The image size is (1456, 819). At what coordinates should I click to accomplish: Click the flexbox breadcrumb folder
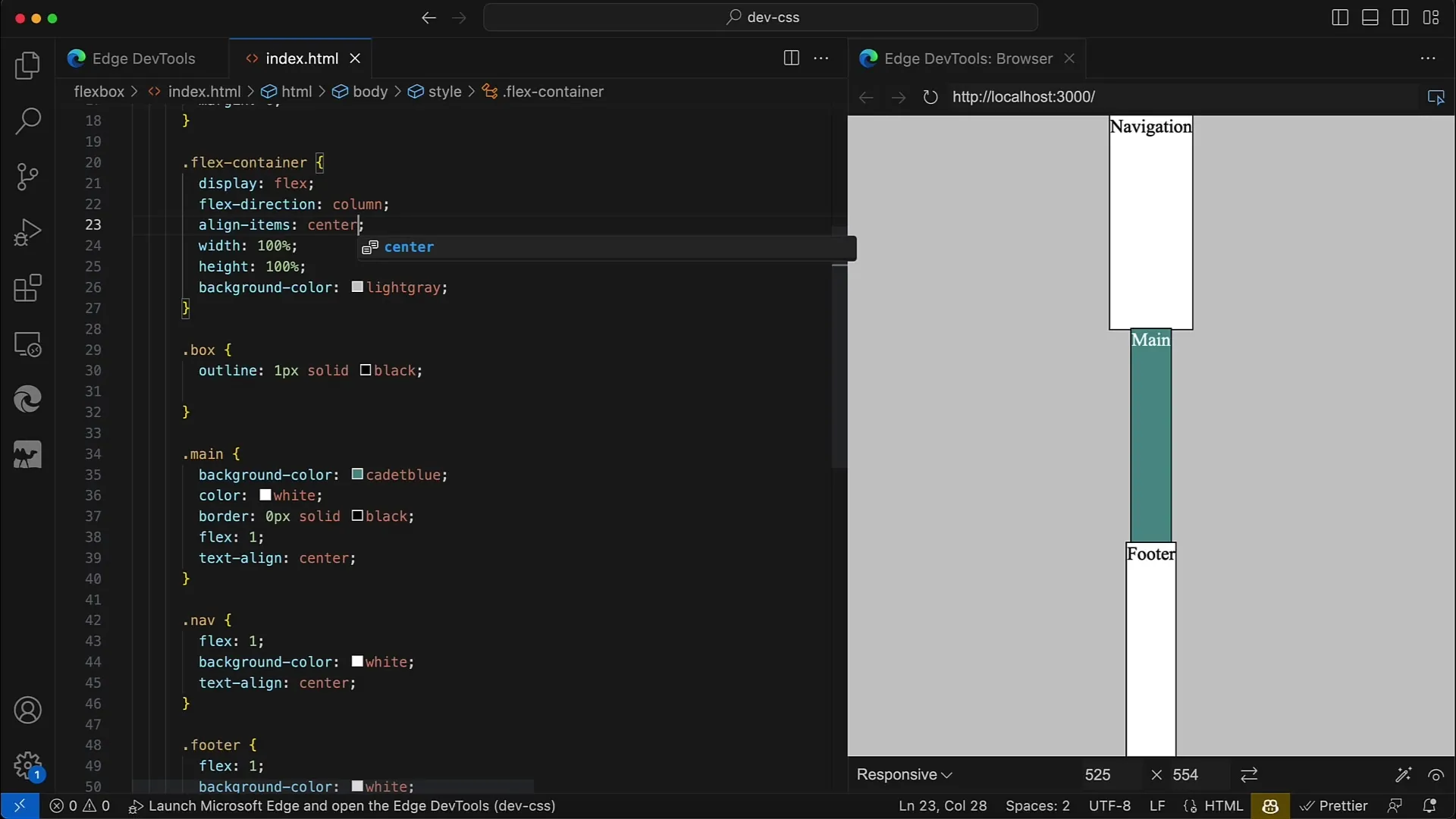pyautogui.click(x=99, y=92)
